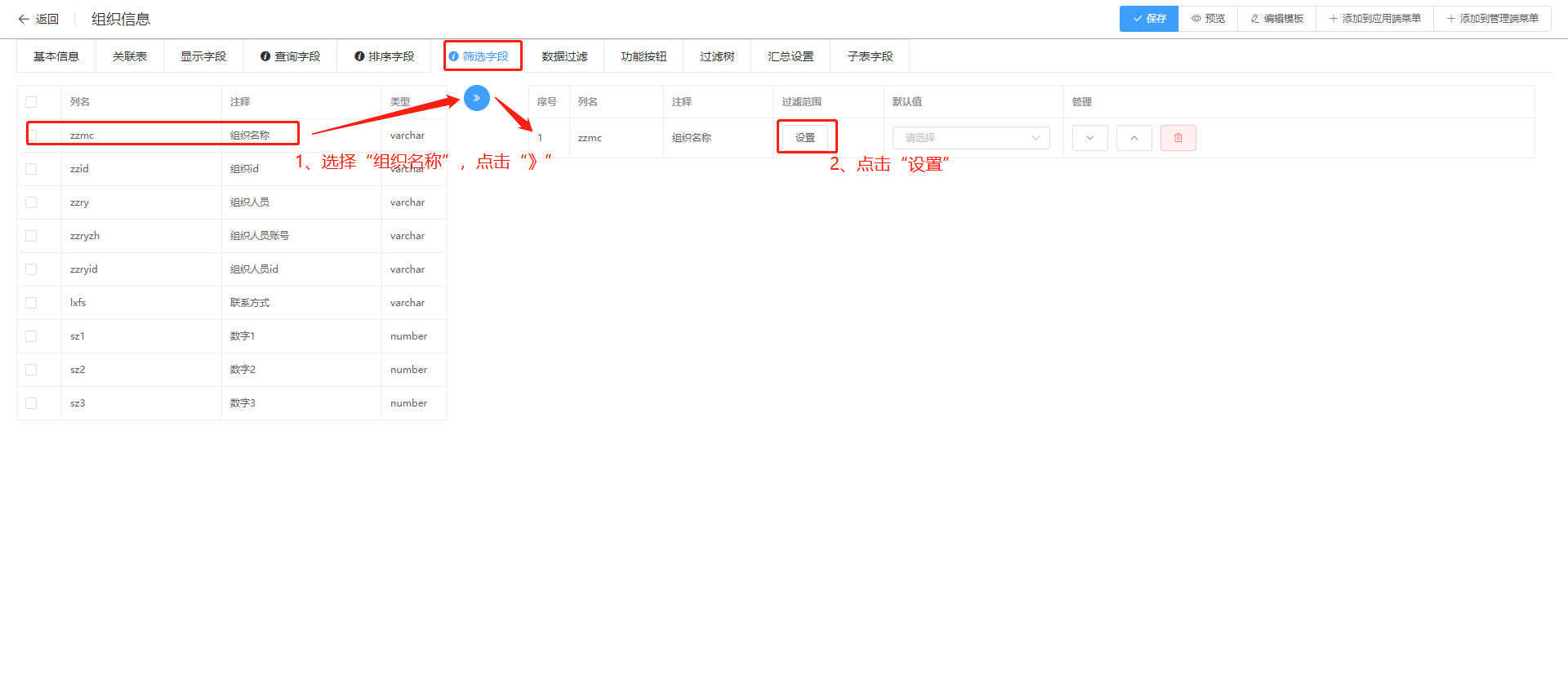Click the 组织人员id comment cell
1568x680 pixels.
point(301,269)
